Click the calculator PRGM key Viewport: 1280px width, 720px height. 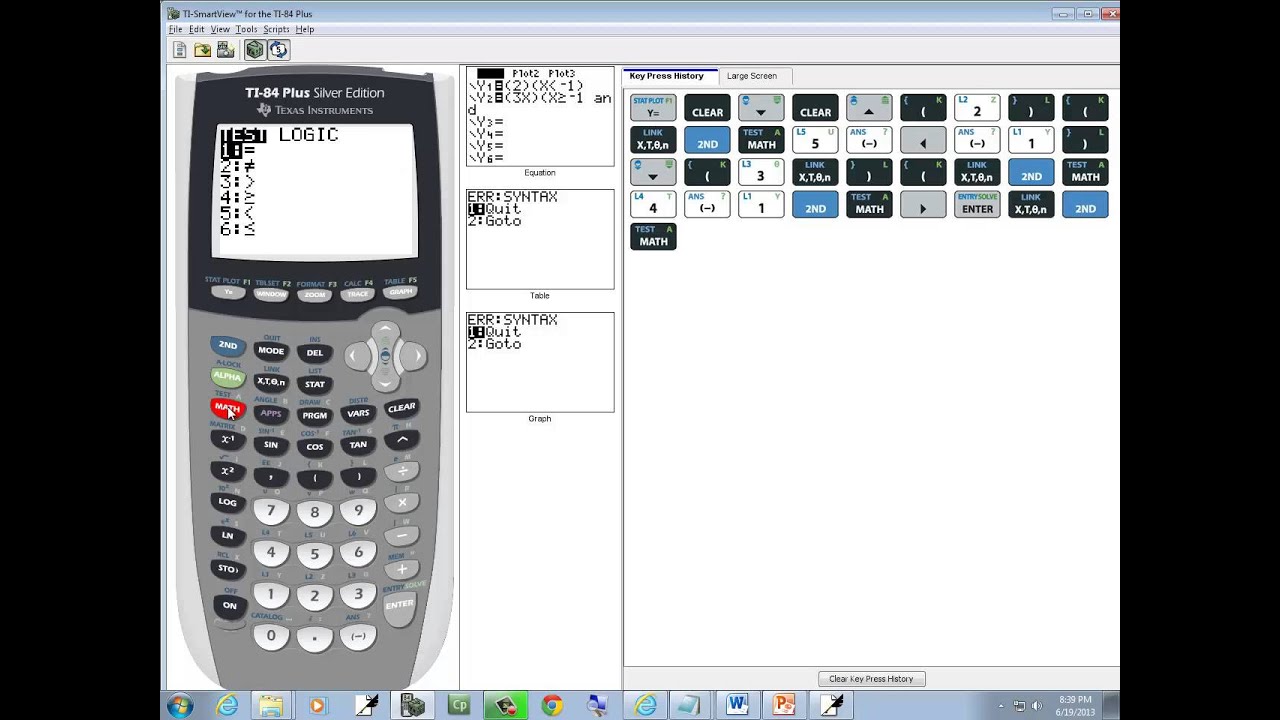pos(315,415)
